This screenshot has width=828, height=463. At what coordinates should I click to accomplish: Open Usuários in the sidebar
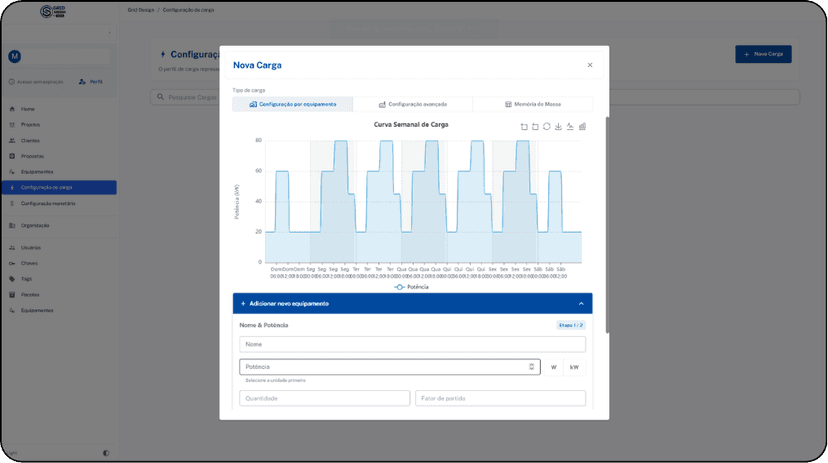coord(59,248)
